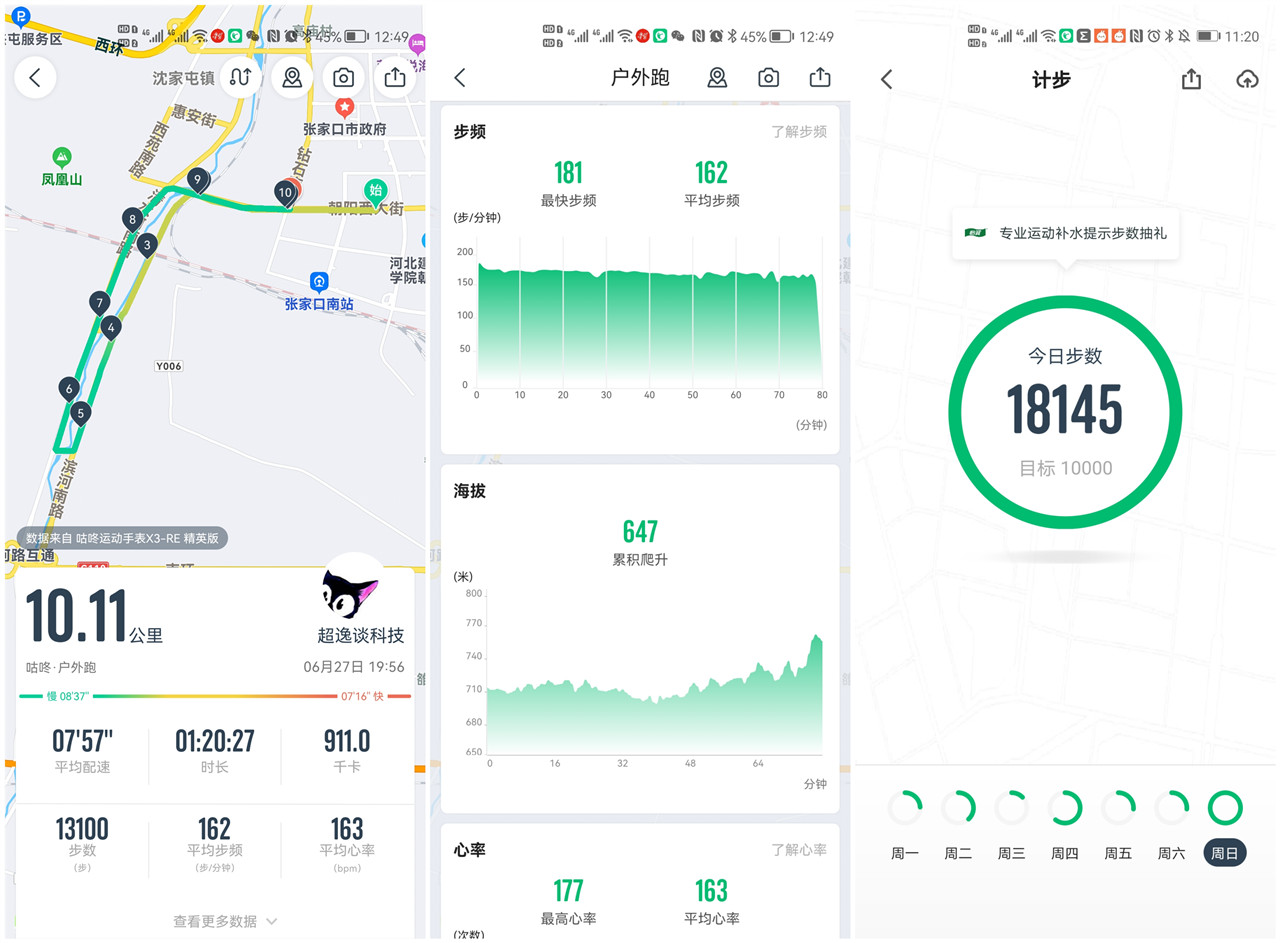Tap the 07'57" 平均配速 value
This screenshot has width=1280, height=943.
[82, 741]
